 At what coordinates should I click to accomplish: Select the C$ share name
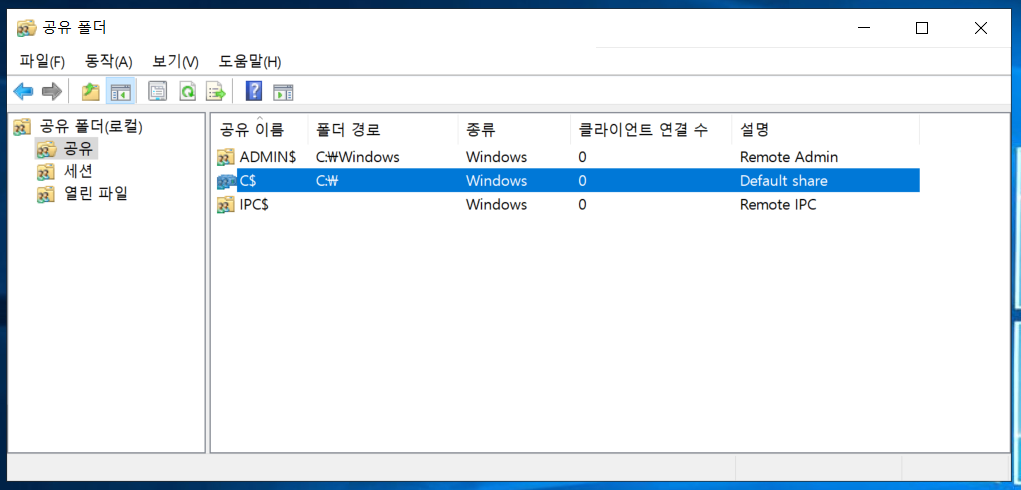pyautogui.click(x=248, y=181)
